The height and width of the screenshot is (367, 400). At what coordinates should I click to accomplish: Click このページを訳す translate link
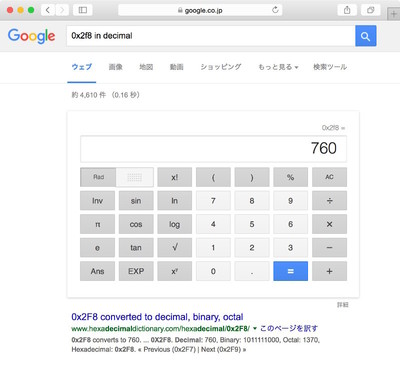pos(289,328)
